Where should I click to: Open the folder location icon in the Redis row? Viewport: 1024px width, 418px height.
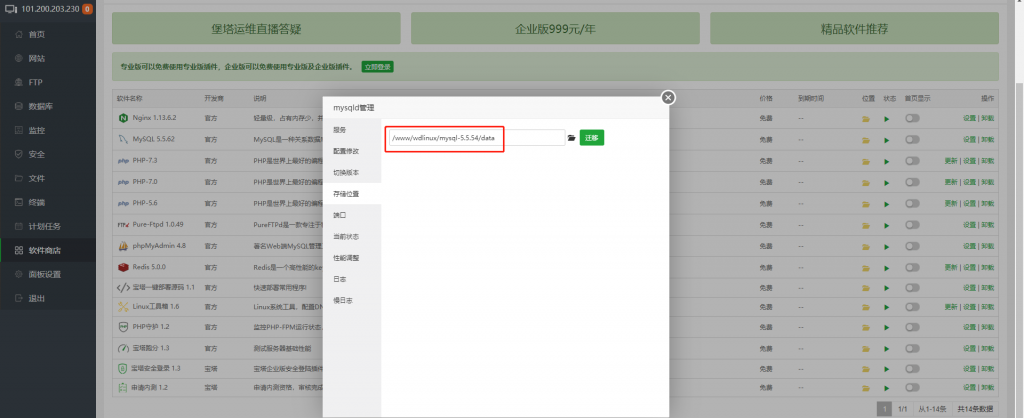(866, 267)
